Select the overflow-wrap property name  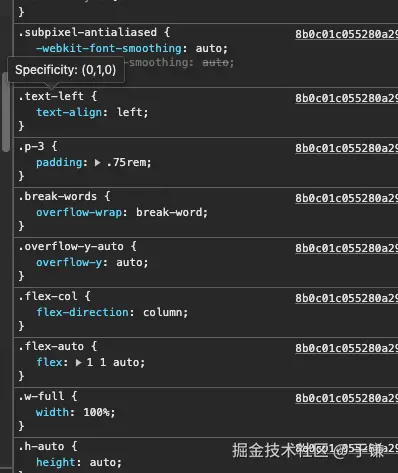point(79,212)
